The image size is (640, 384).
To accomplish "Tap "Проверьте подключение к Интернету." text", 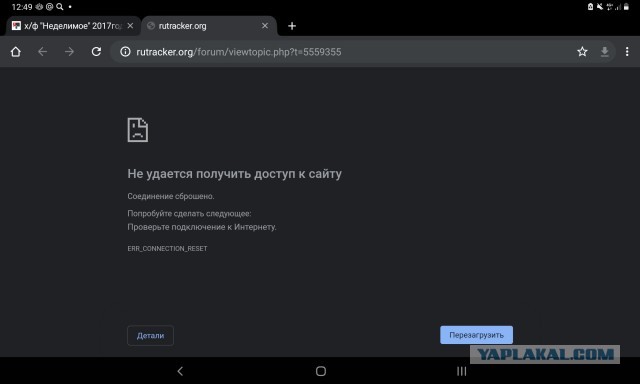I will click(202, 227).
